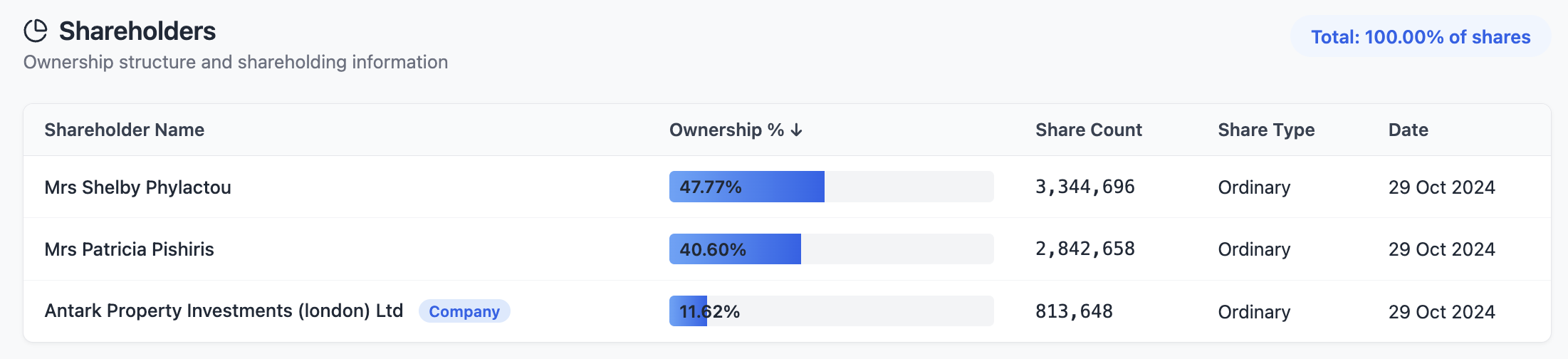Click the 40.60% ownership progress bar
1568x359 pixels.
coord(831,249)
